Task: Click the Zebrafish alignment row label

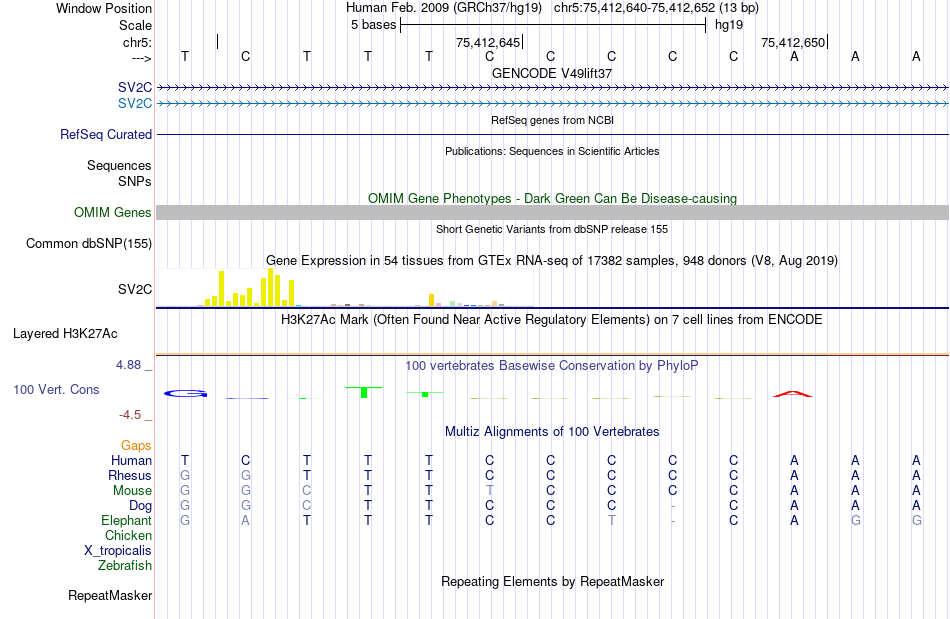Action: click(x=125, y=565)
